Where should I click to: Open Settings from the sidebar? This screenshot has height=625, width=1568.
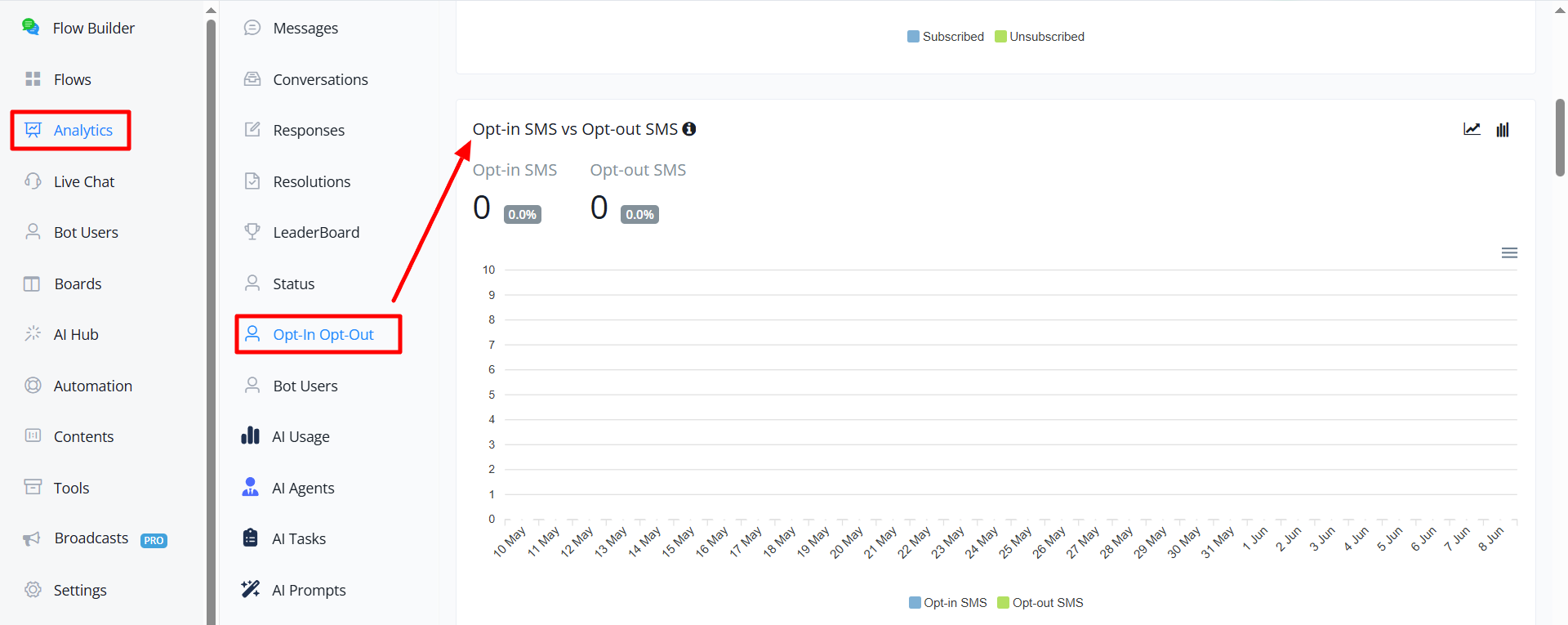coord(65,590)
